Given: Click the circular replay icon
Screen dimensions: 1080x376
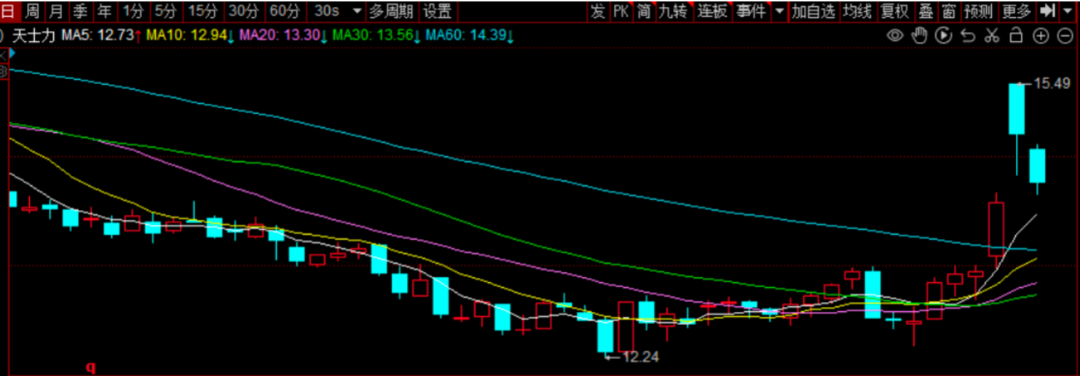Looking at the screenshot, I should tap(944, 36).
